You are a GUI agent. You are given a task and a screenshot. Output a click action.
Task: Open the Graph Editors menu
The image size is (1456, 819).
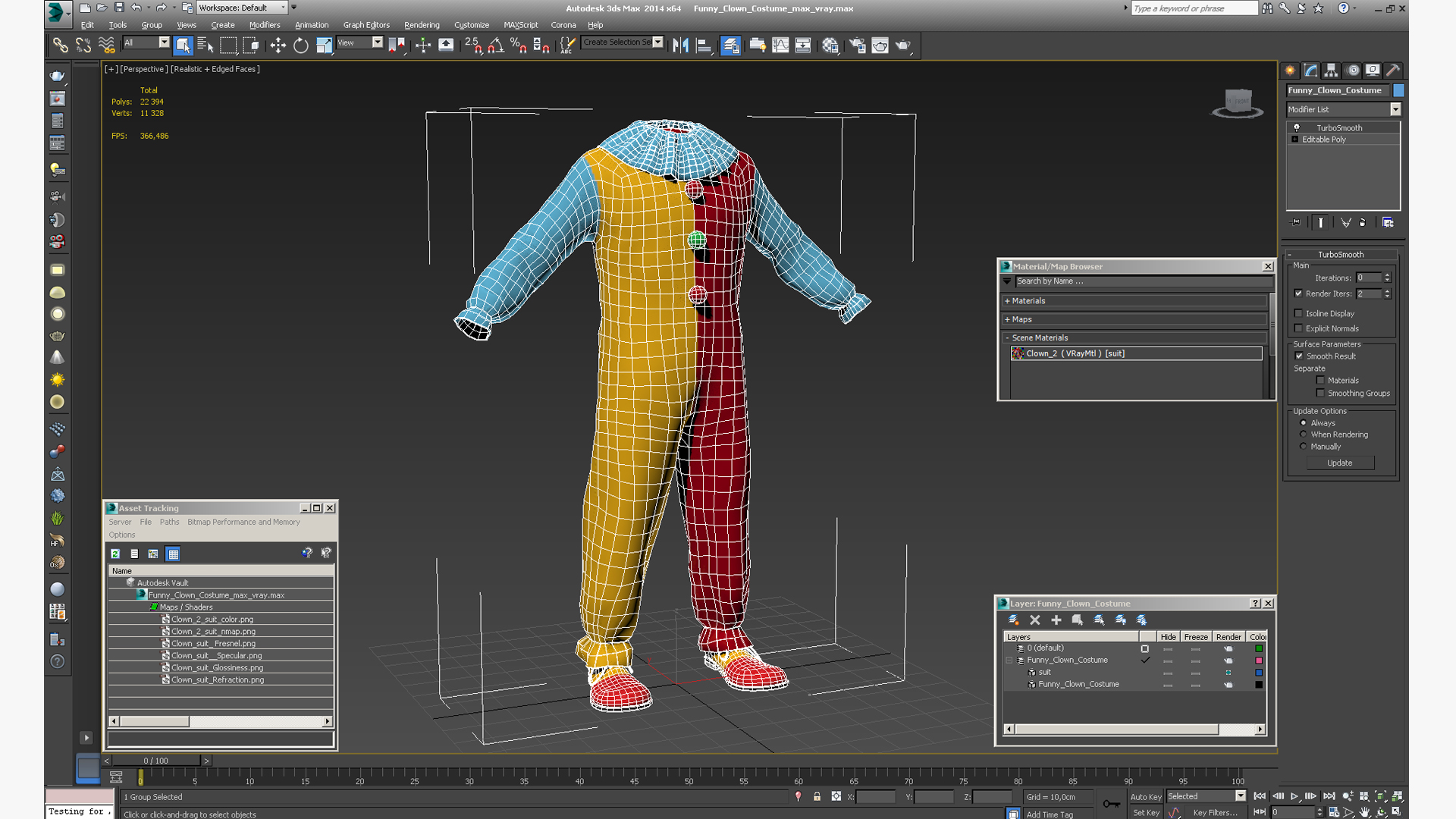point(366,25)
